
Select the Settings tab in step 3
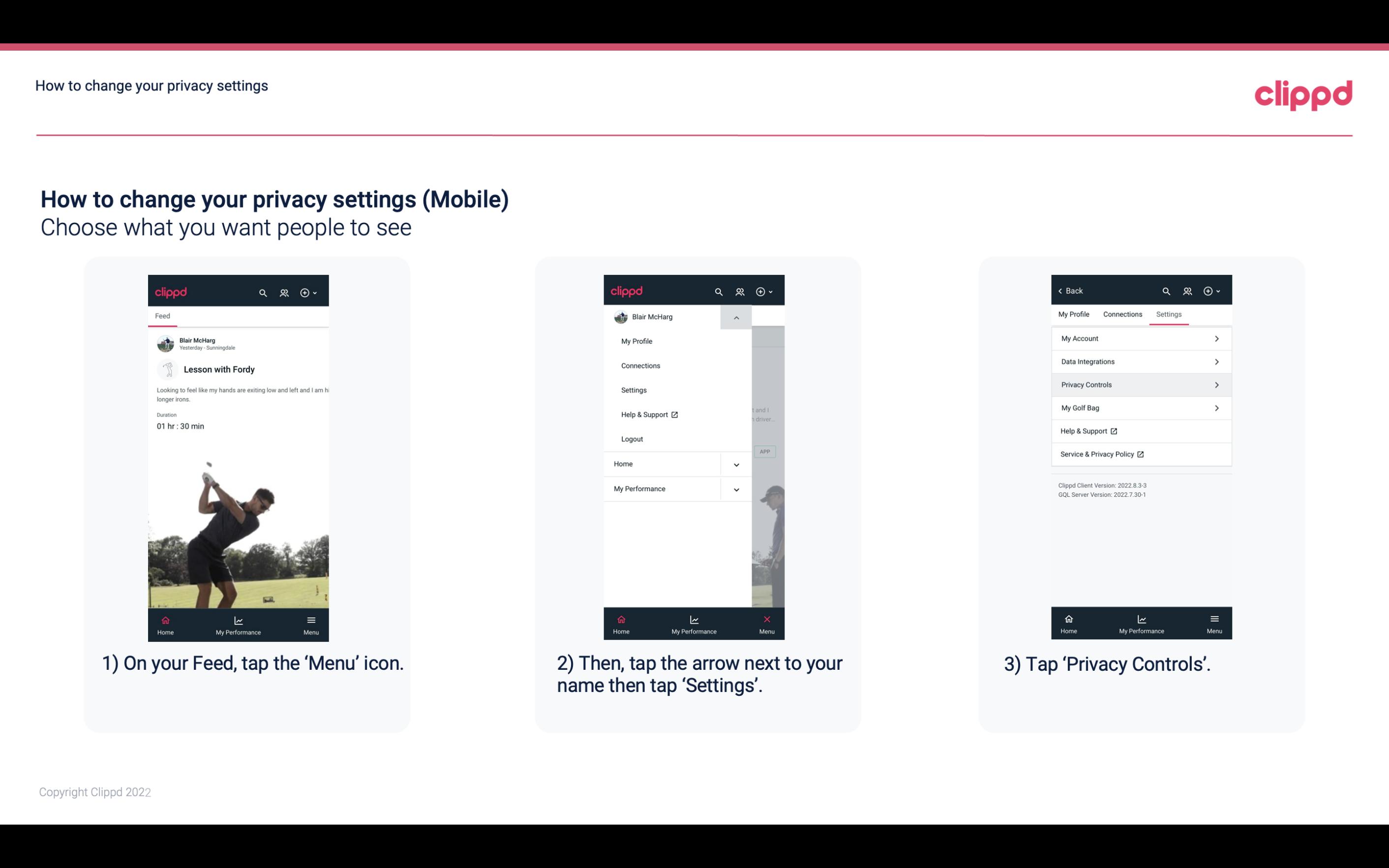pos(1168,314)
